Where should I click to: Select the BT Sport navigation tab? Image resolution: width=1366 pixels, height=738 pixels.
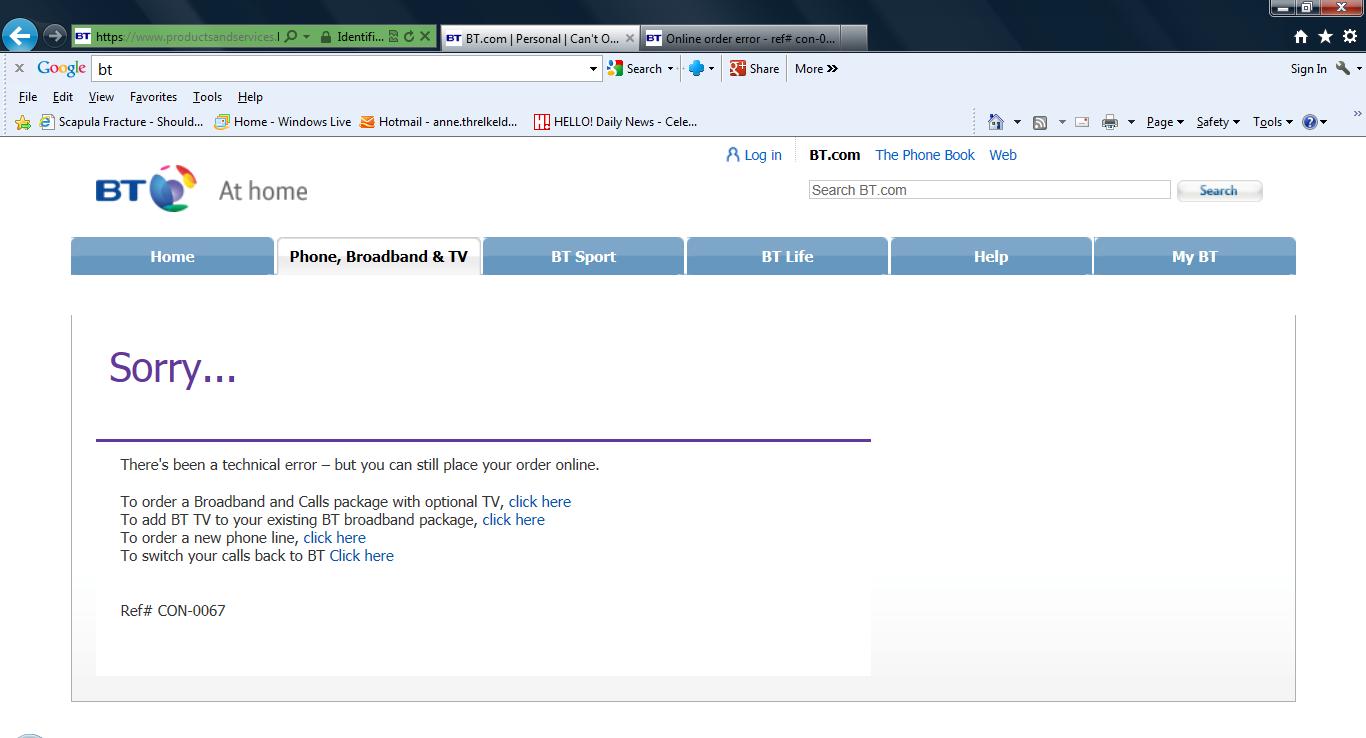[583, 256]
